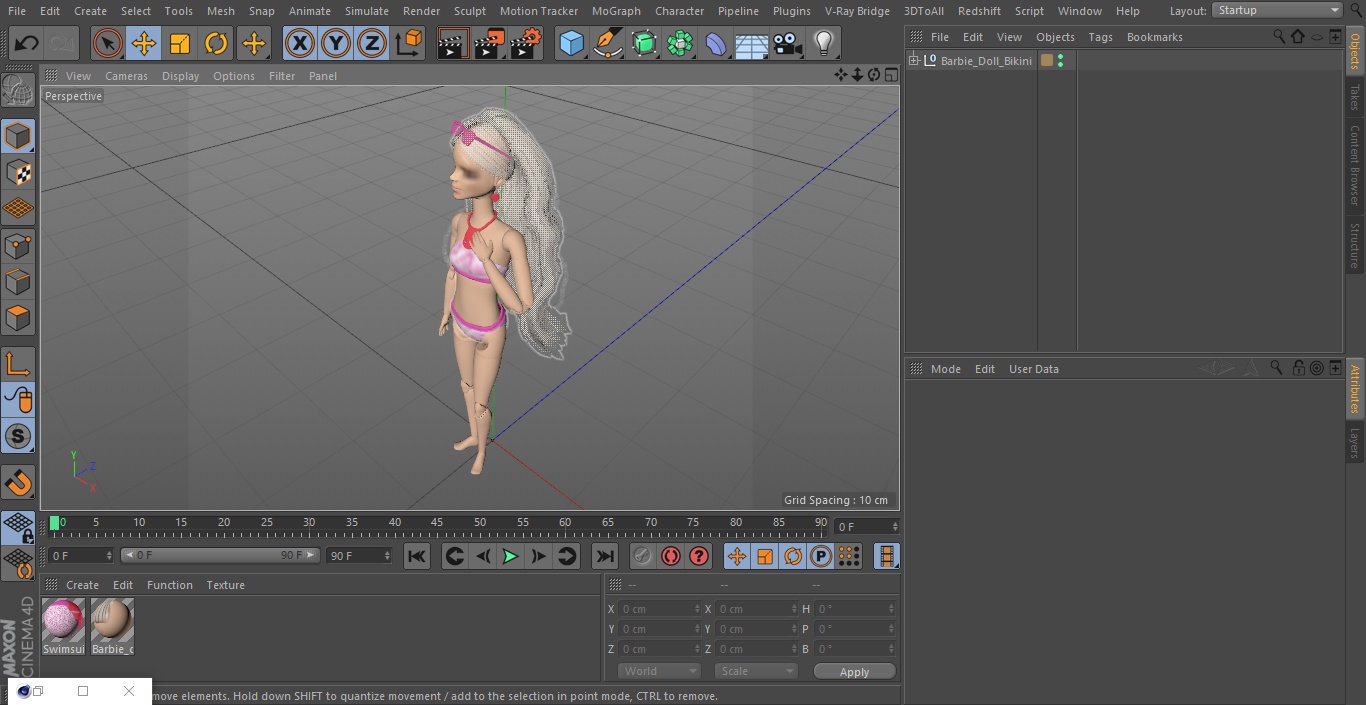Click the X position input field
This screenshot has height=705, width=1366.
tap(658, 609)
